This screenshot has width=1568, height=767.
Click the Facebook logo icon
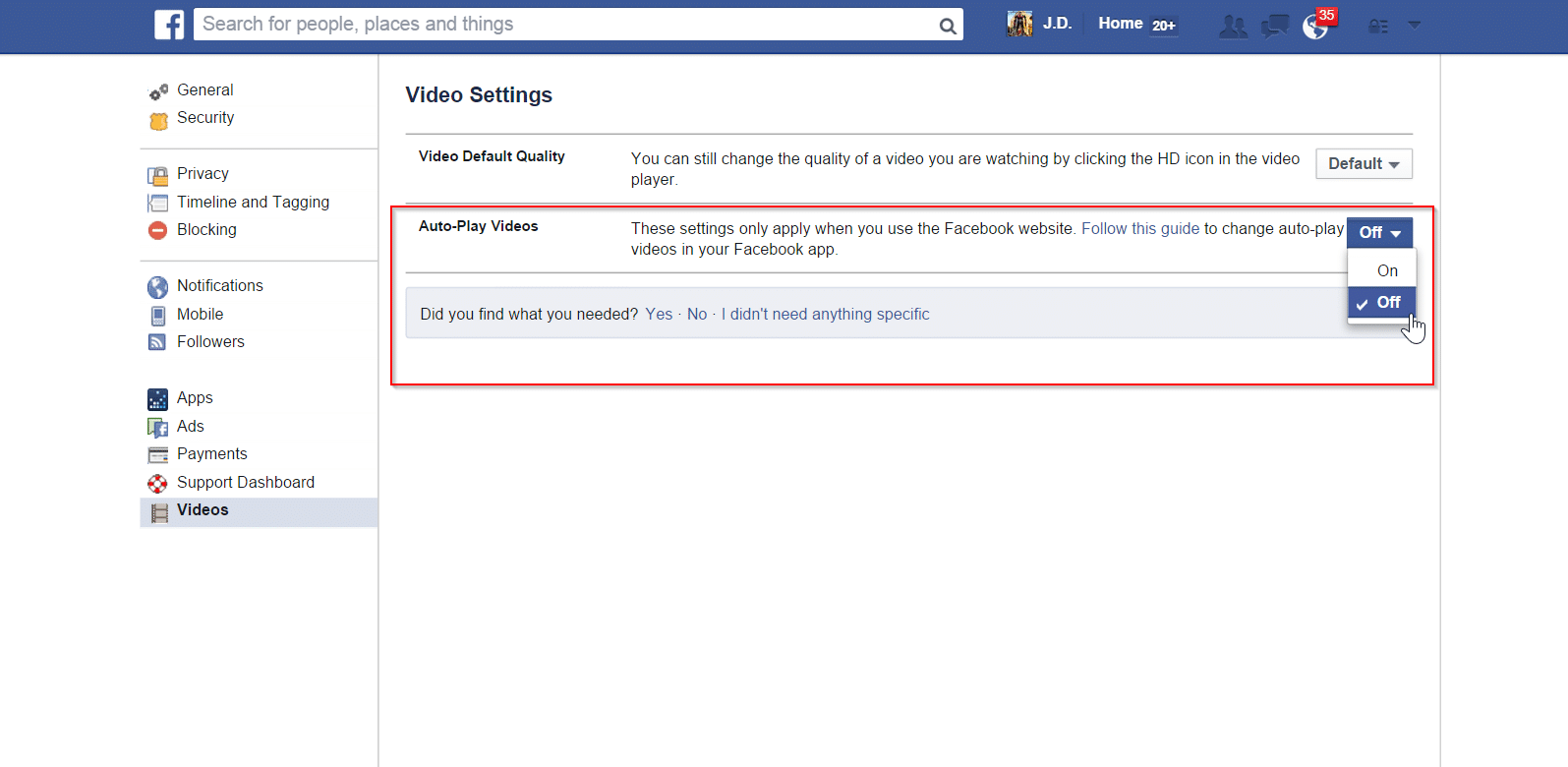[169, 25]
